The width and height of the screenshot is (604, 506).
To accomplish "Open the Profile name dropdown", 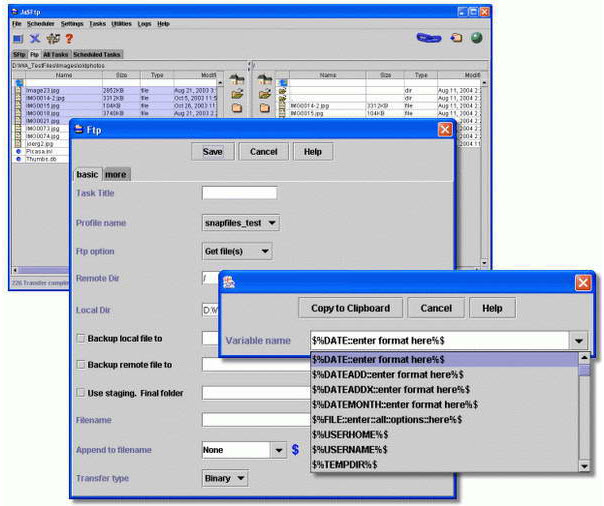I will click(240, 223).
